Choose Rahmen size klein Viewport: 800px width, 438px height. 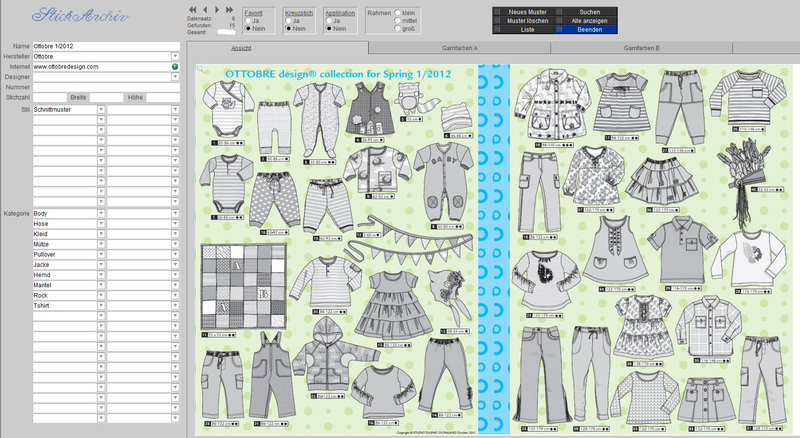click(397, 13)
